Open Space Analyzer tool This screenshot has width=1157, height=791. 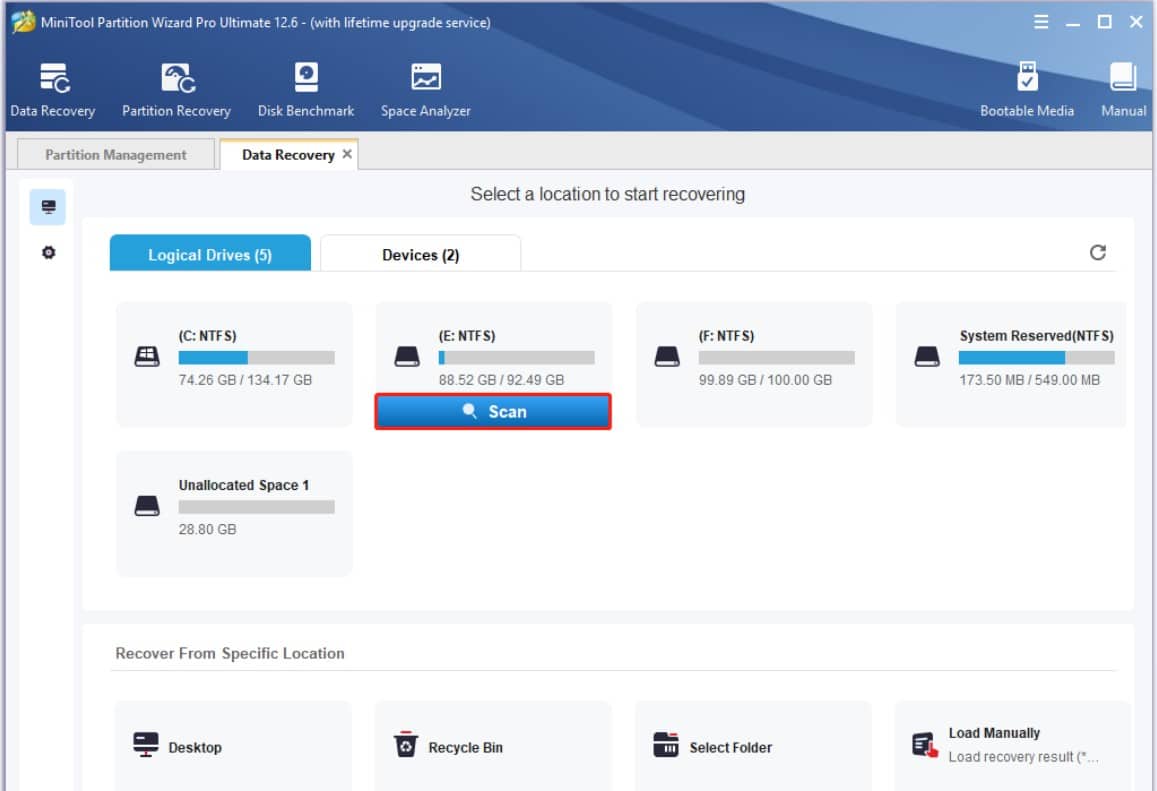point(425,89)
